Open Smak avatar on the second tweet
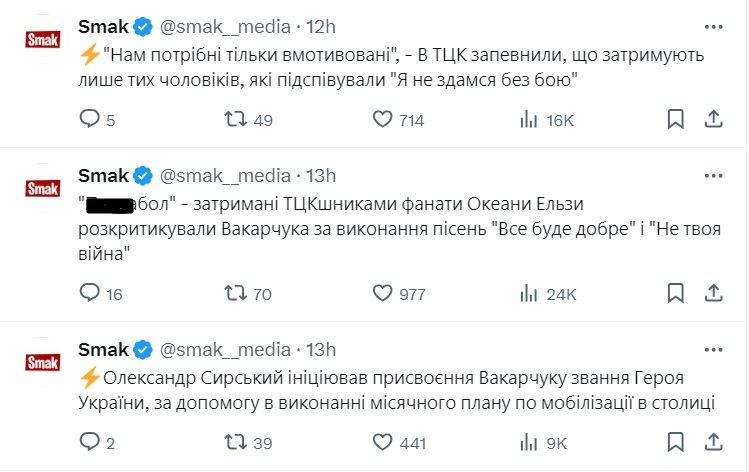Image resolution: width=749 pixels, height=472 pixels. point(42,189)
